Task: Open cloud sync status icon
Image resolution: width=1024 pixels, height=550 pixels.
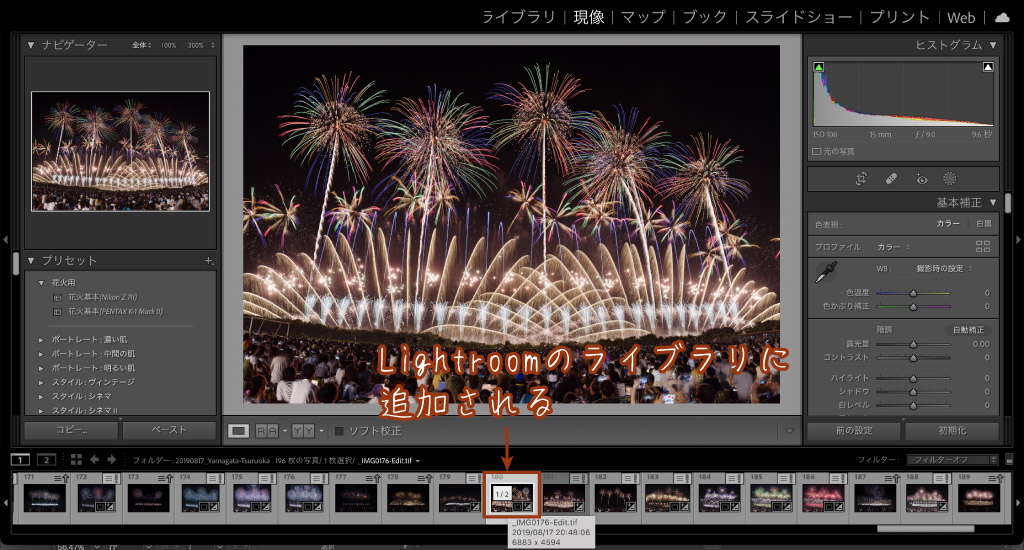Action: [1002, 18]
